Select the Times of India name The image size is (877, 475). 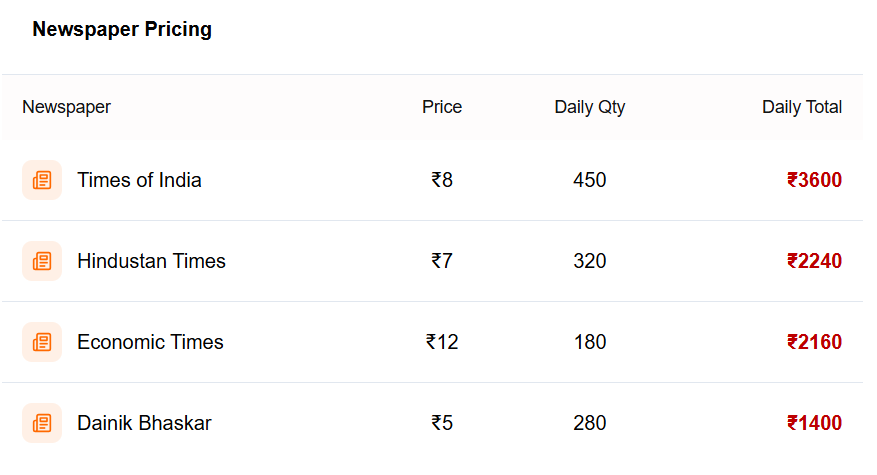coord(139,180)
